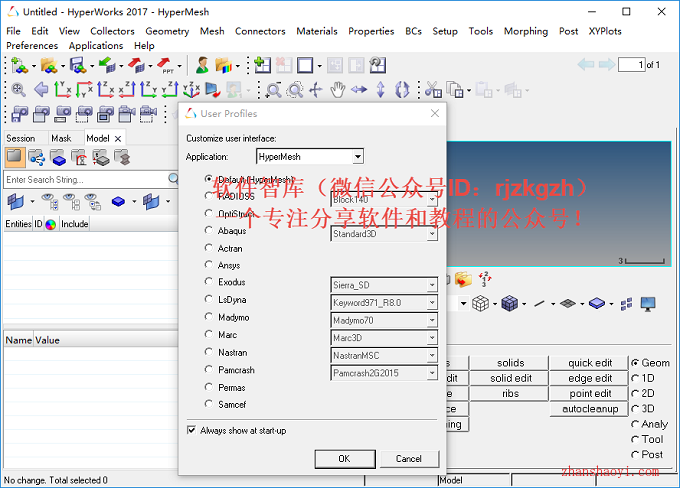Screen dimensions: 680x488
Task: Select the Pamcrash profile radio button
Action: pos(209,369)
